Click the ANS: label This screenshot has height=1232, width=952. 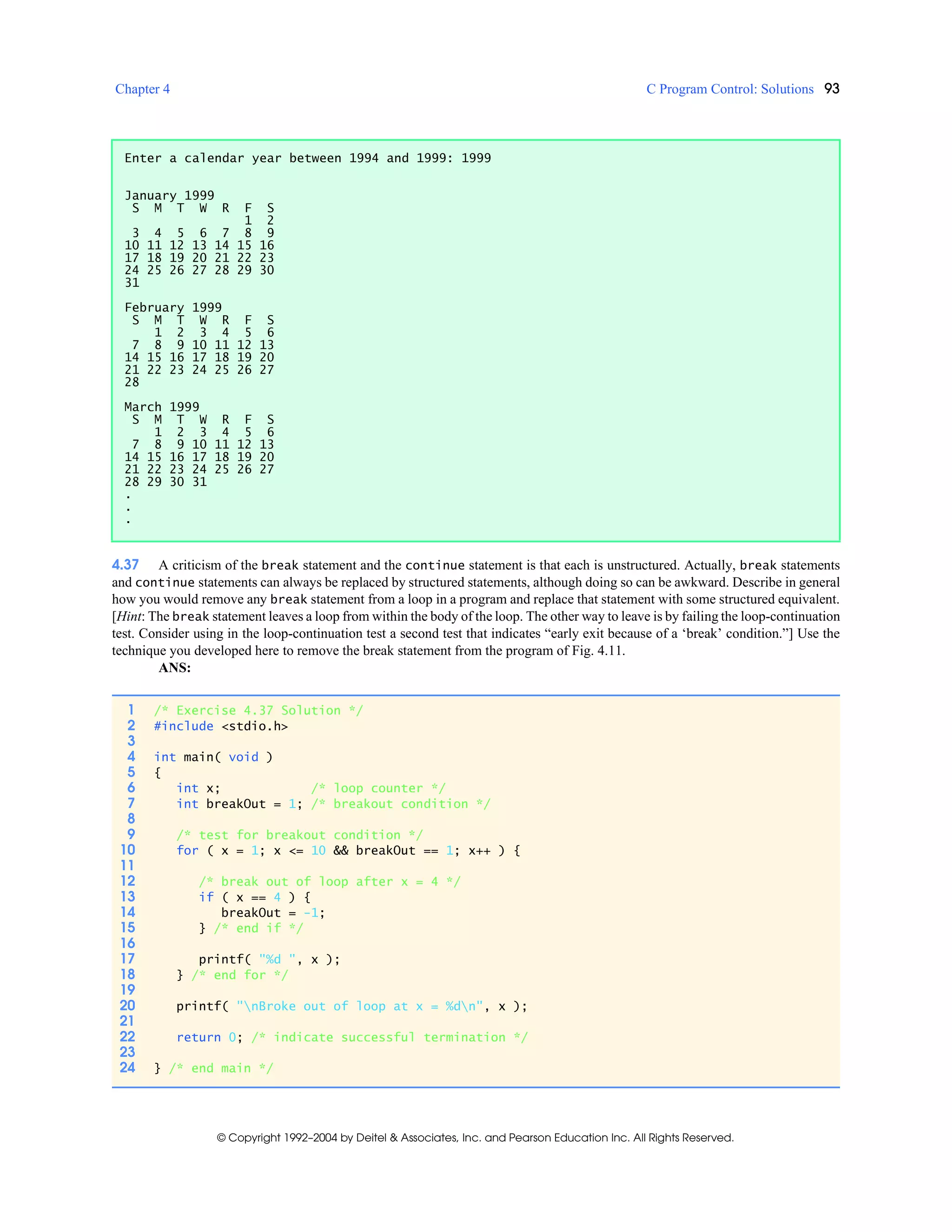[174, 668]
